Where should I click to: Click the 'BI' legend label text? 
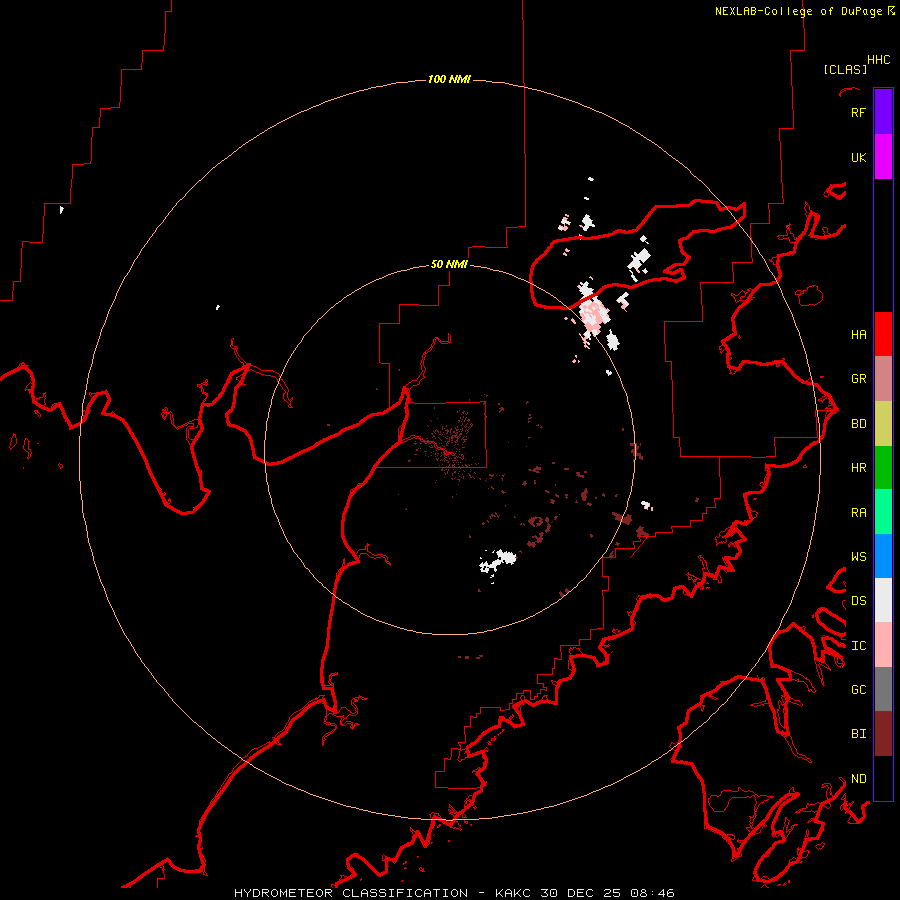coord(858,734)
